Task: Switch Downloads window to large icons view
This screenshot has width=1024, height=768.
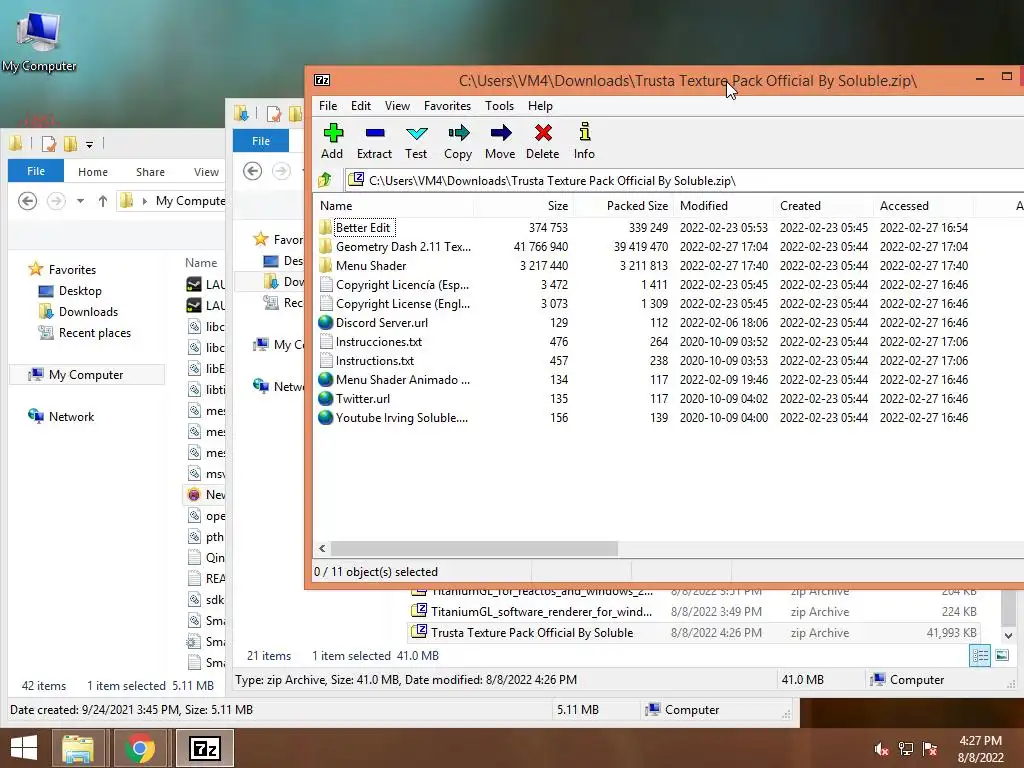Action: pyautogui.click(x=1002, y=656)
